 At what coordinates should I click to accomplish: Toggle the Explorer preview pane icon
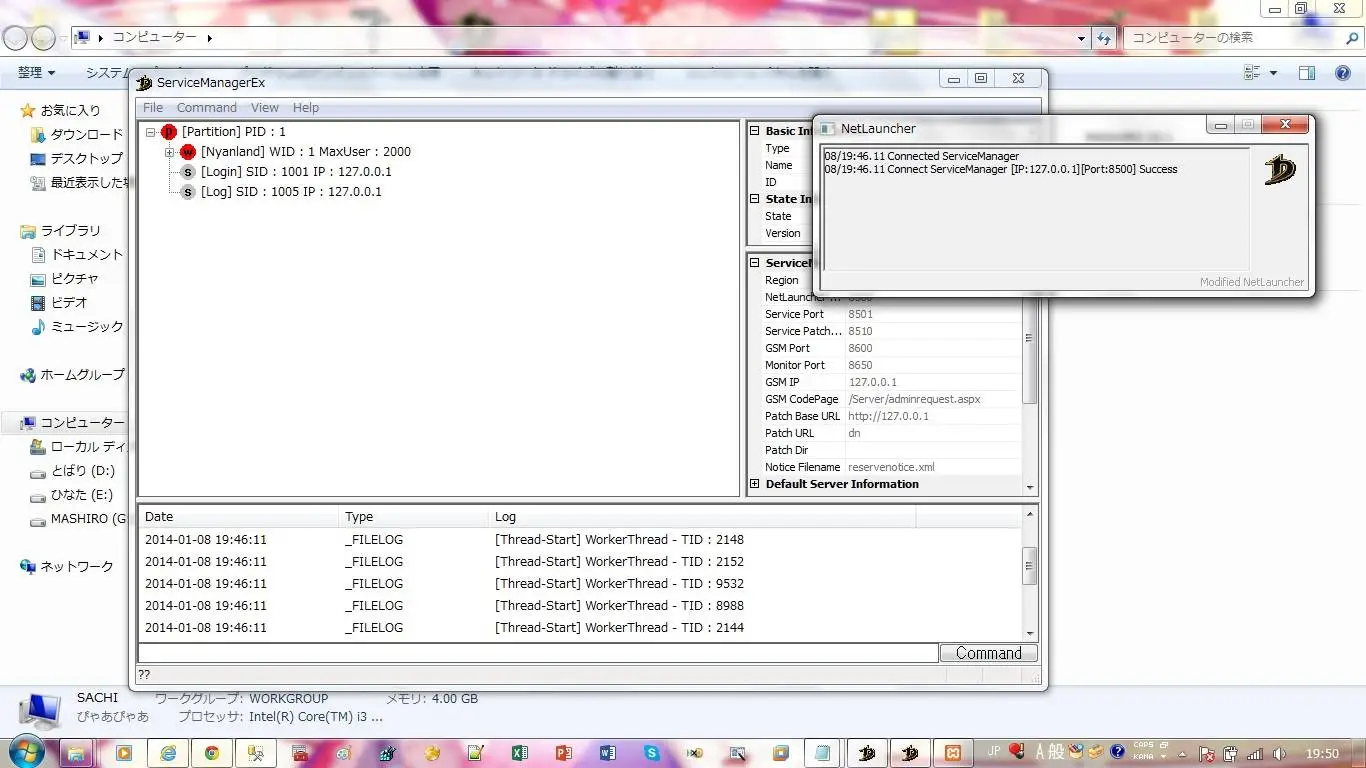[x=1307, y=73]
